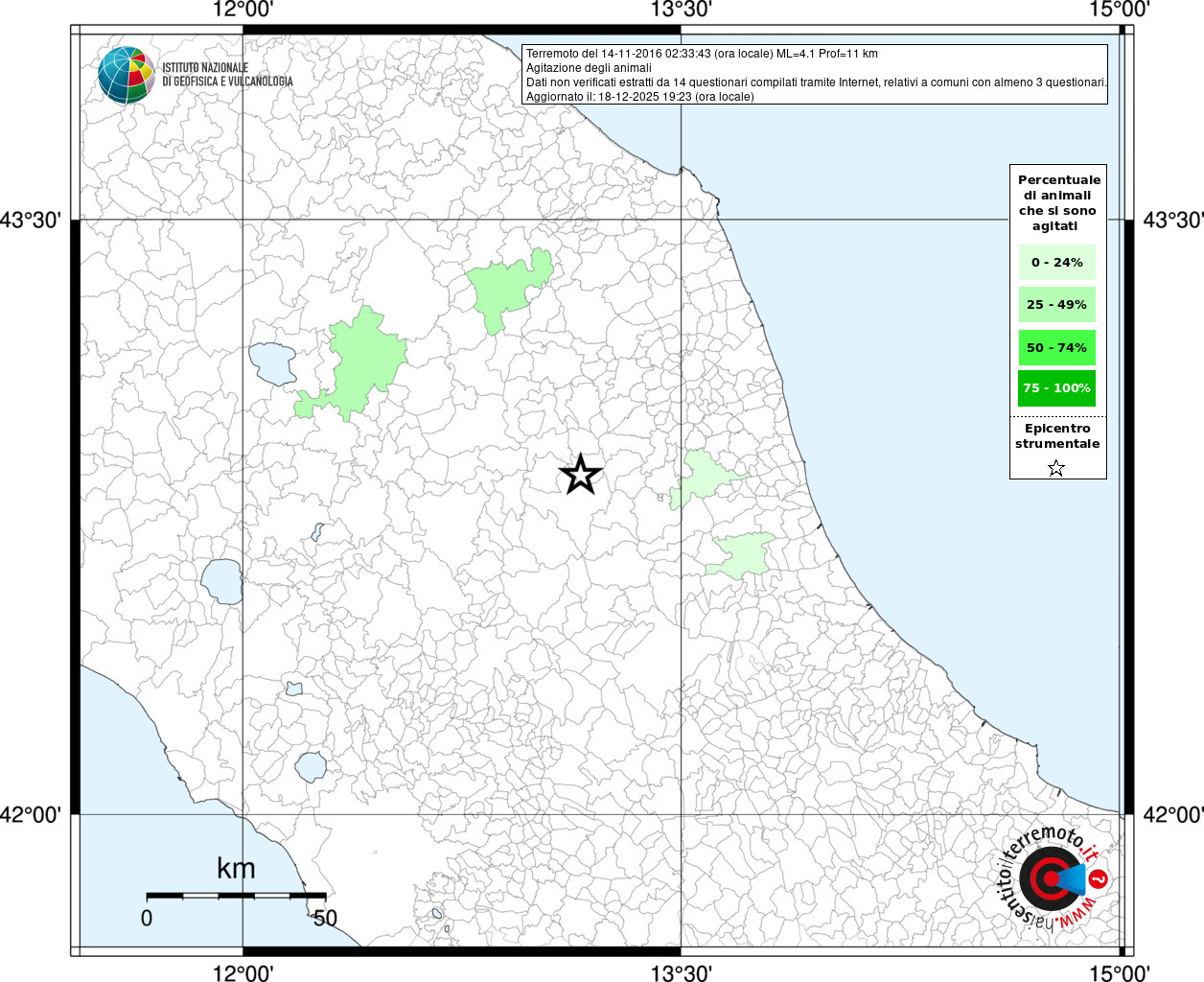
Task: Click the 'Terremoto del 14-11-2016' header line
Action: [702, 54]
